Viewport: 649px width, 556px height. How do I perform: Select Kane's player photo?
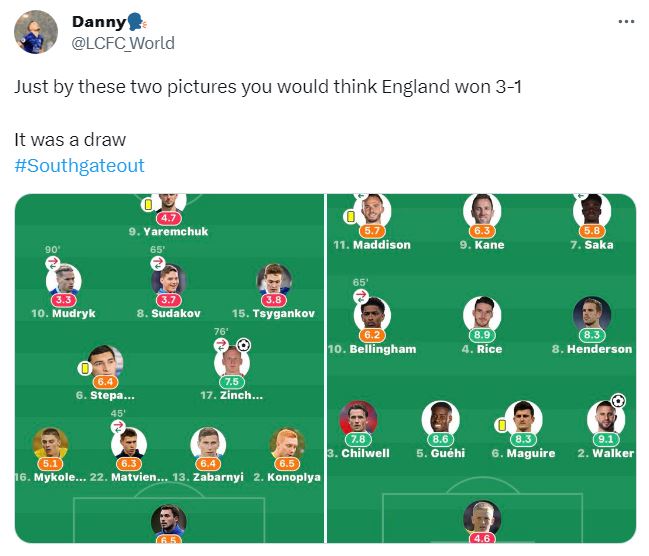point(482,210)
